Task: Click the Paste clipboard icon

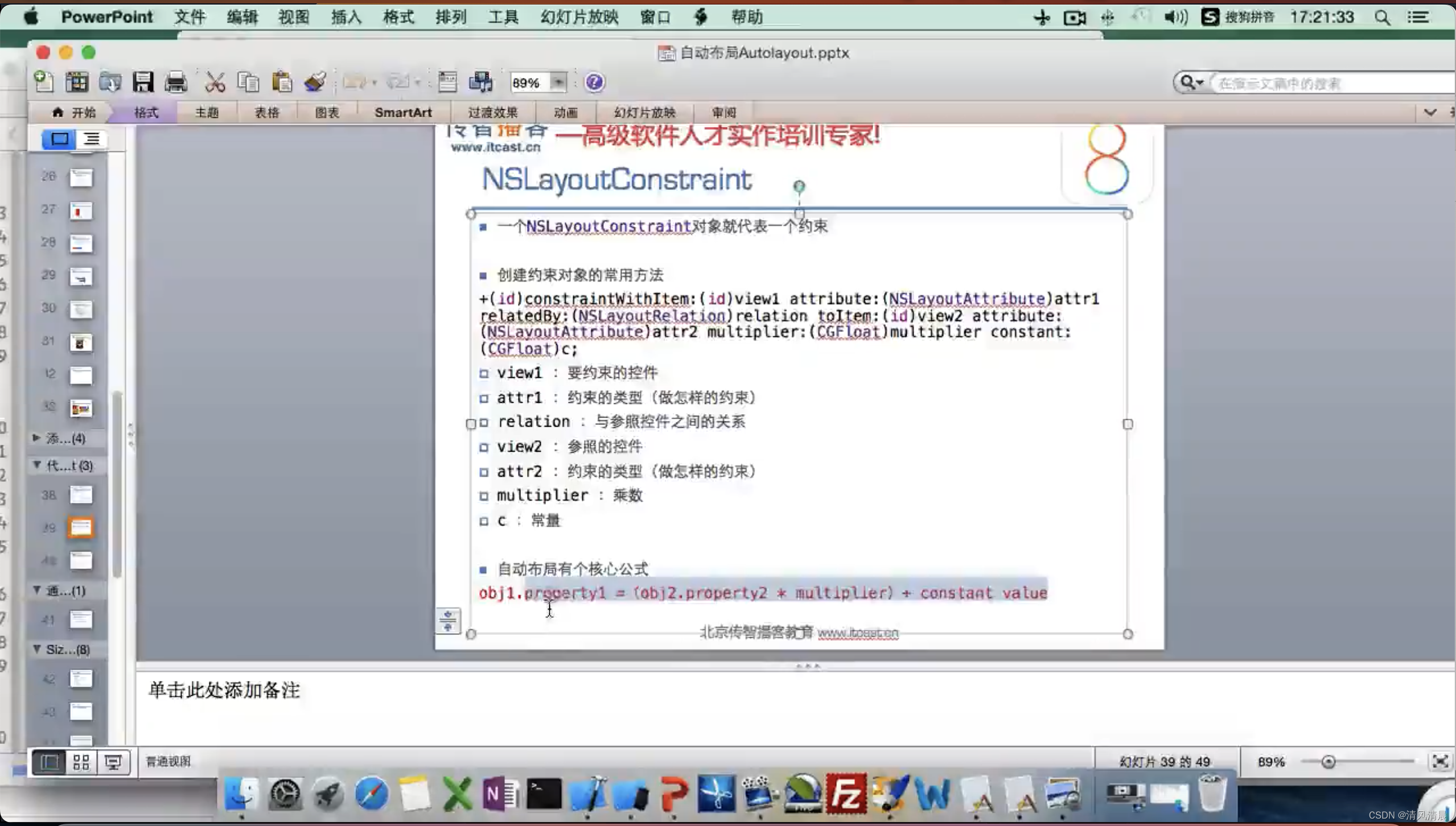Action: tap(282, 82)
